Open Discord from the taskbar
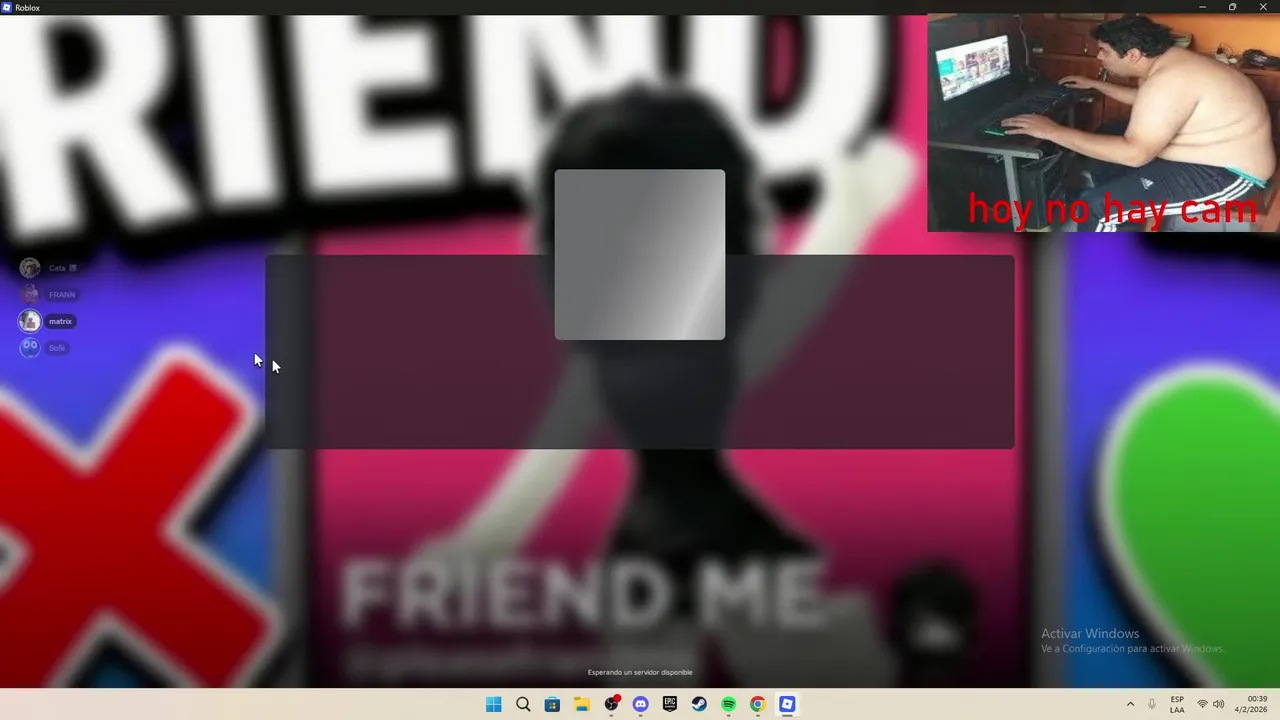1280x720 pixels. (641, 704)
